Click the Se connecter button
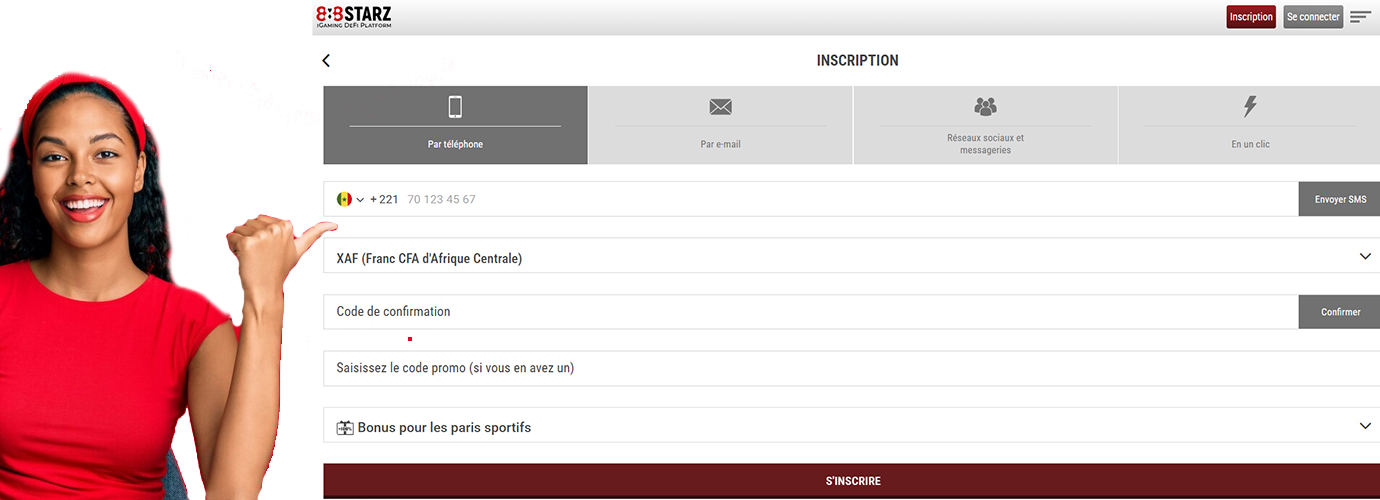Screen dimensions: 1380x500 click(1313, 17)
